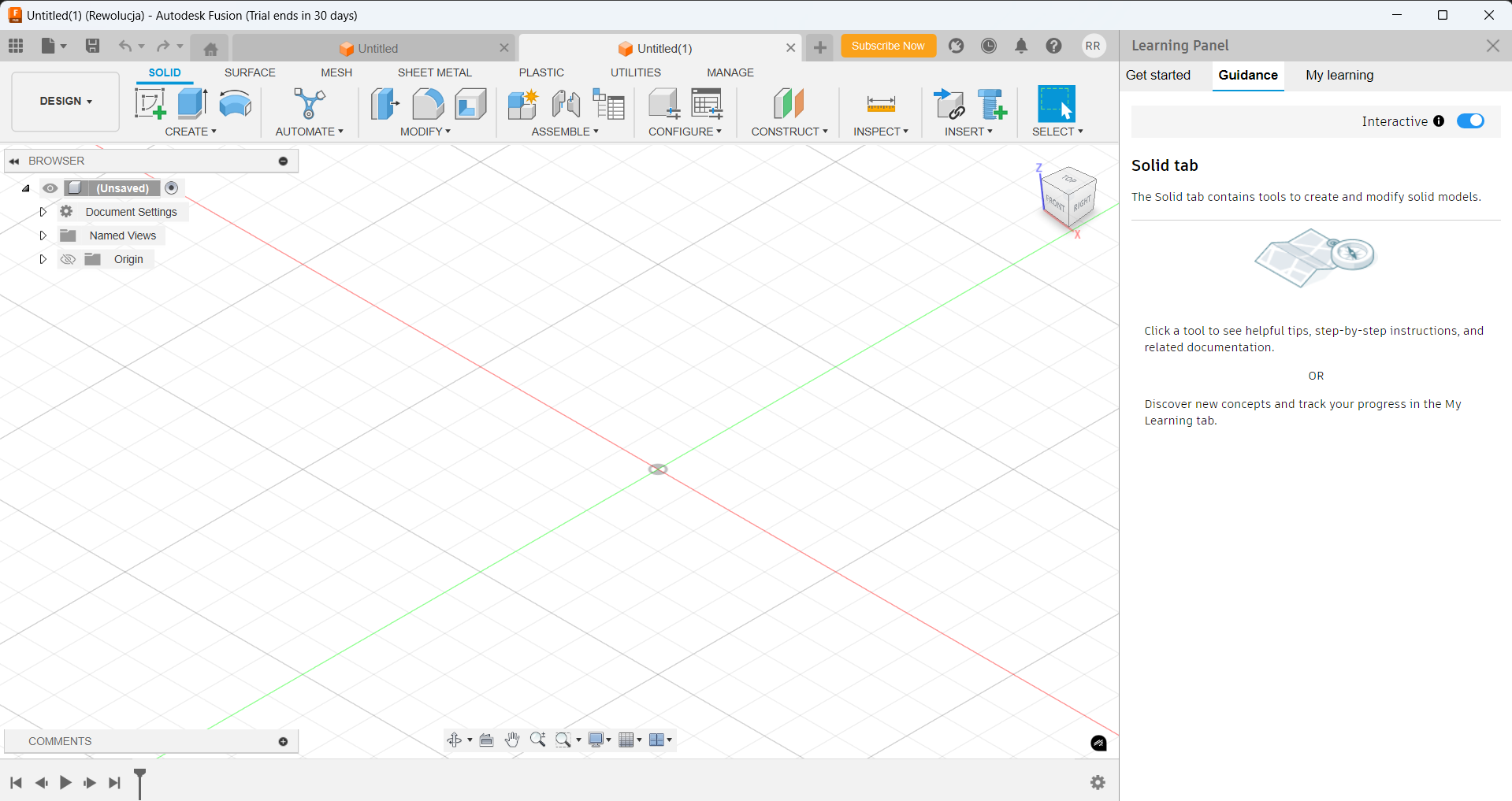Activate the Unsaved component radio button

coord(172,188)
